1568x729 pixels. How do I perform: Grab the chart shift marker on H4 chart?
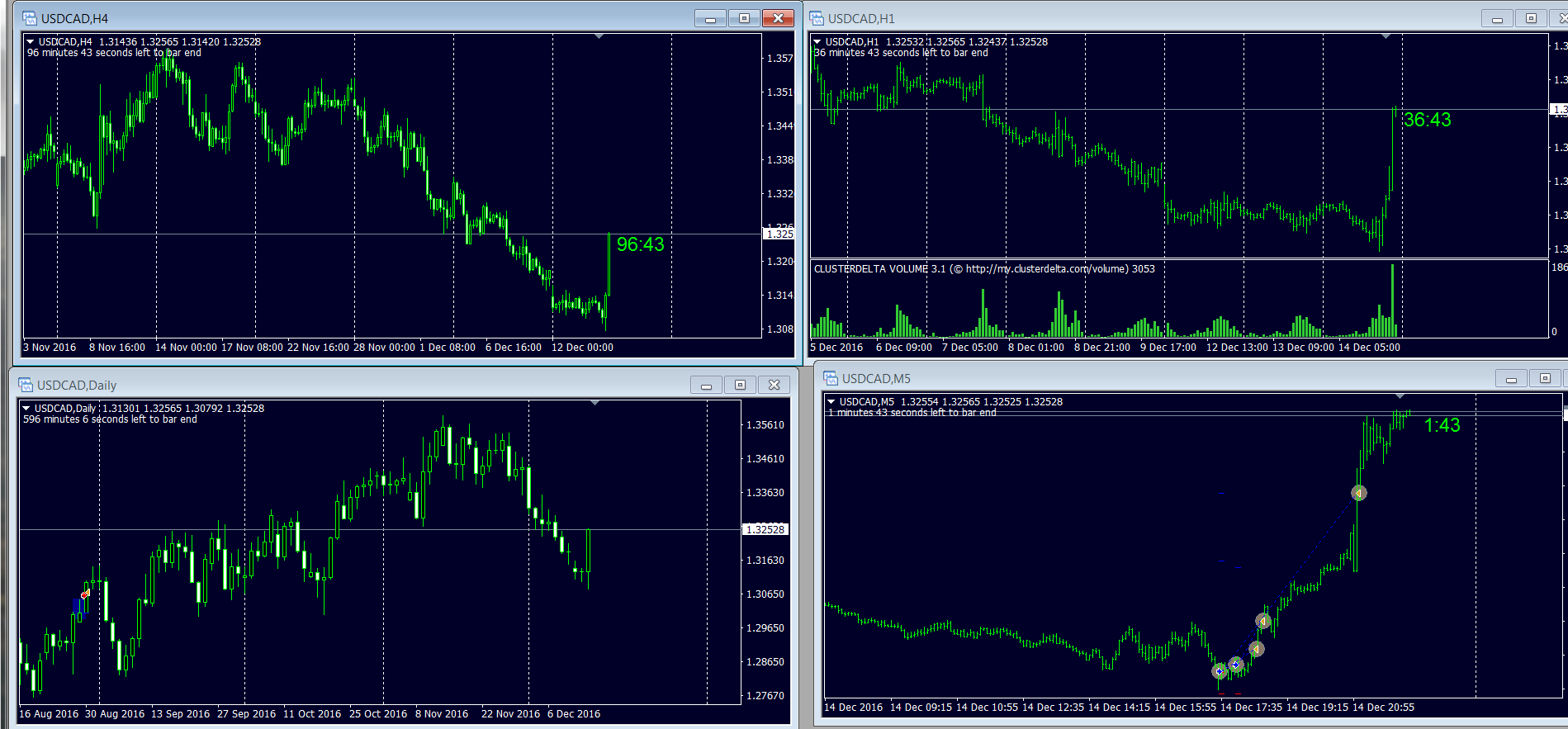599,36
